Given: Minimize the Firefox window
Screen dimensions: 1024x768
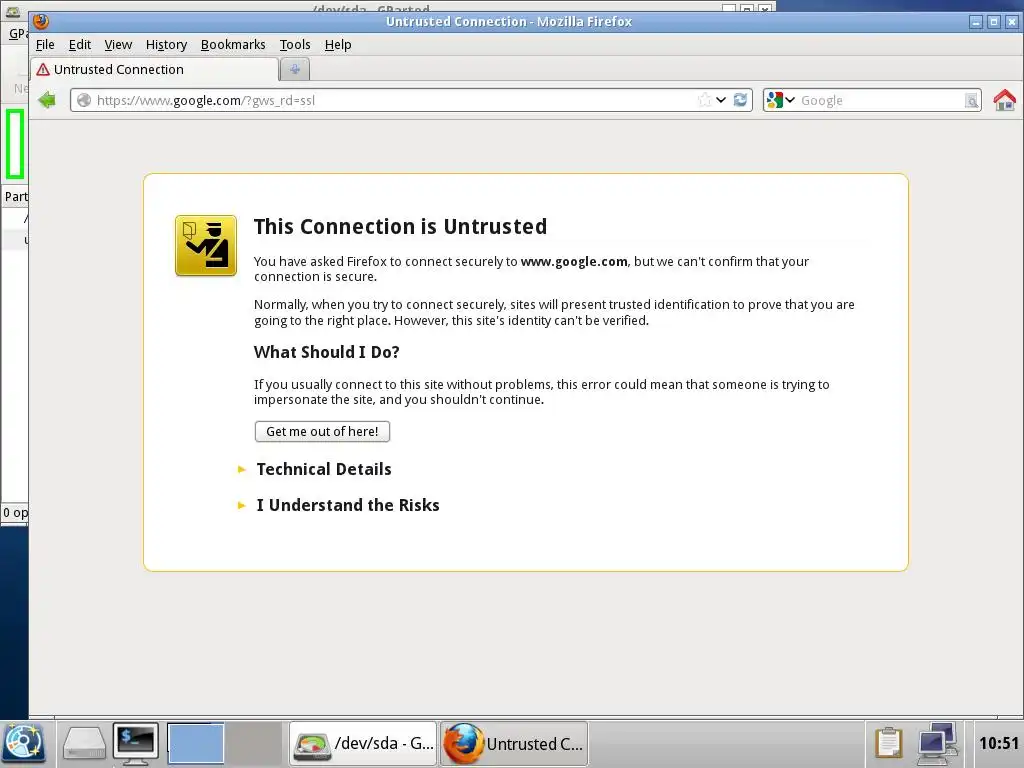Looking at the screenshot, I should coord(976,22).
